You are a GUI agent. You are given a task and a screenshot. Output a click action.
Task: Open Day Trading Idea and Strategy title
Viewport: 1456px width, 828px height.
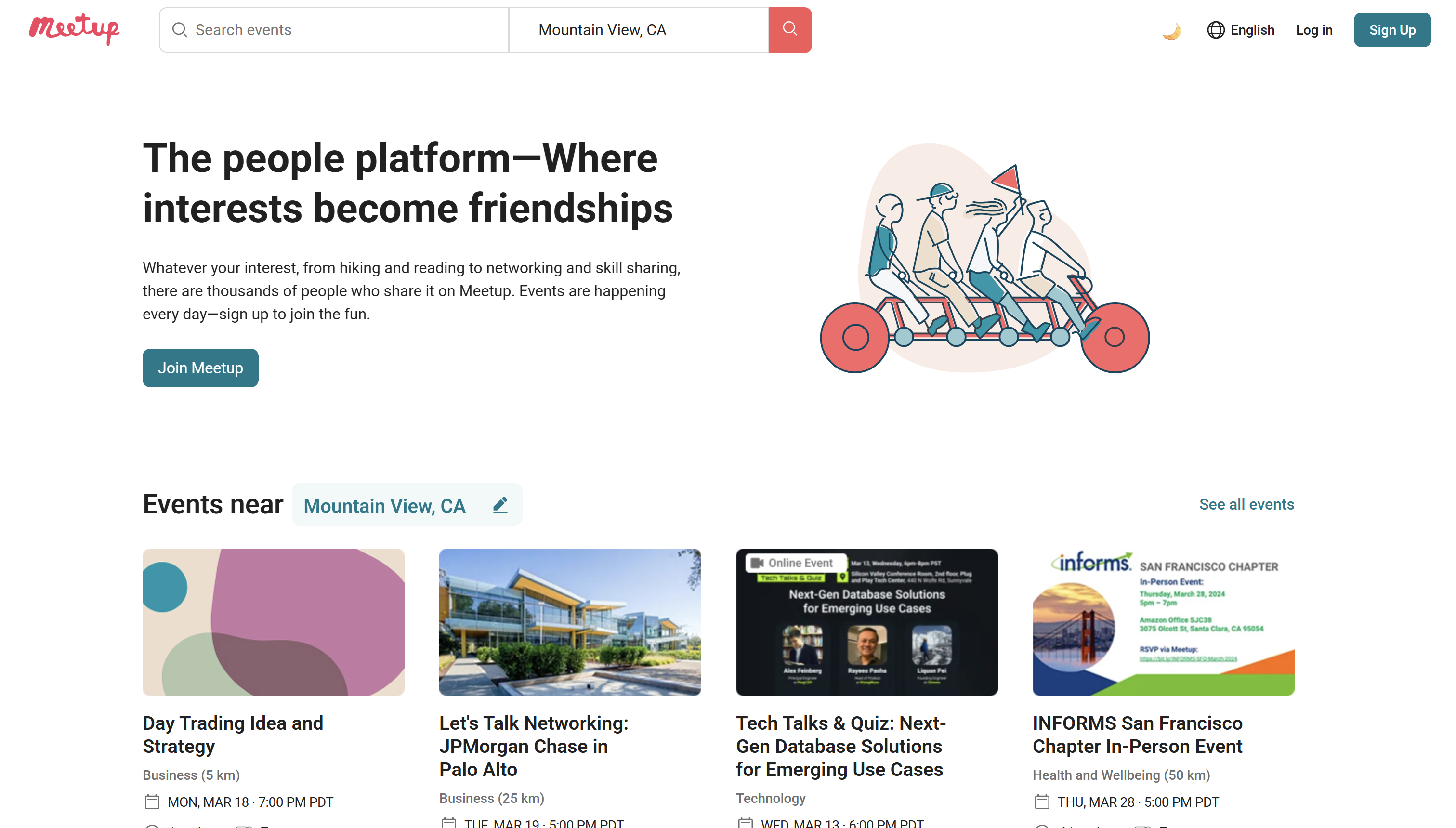coord(233,735)
